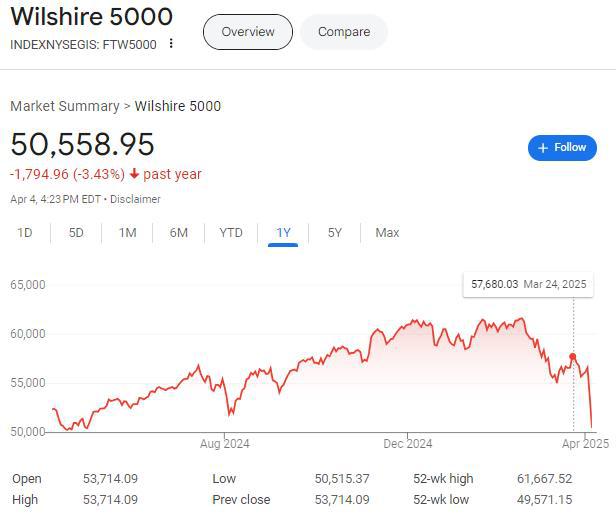Select the 1Y time range

pos(283,233)
